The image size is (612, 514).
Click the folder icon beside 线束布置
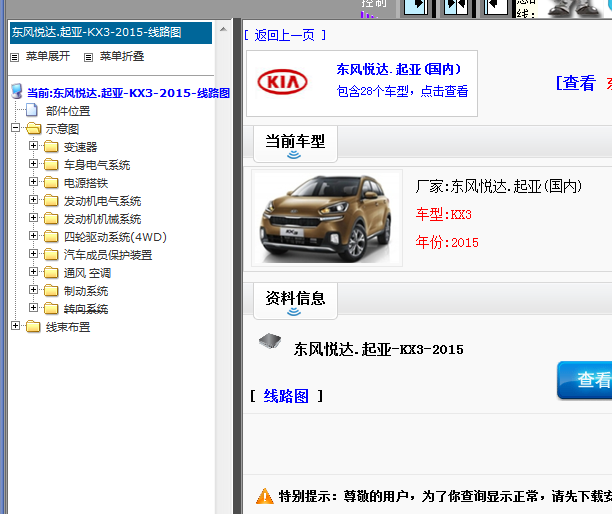[x=33, y=326]
